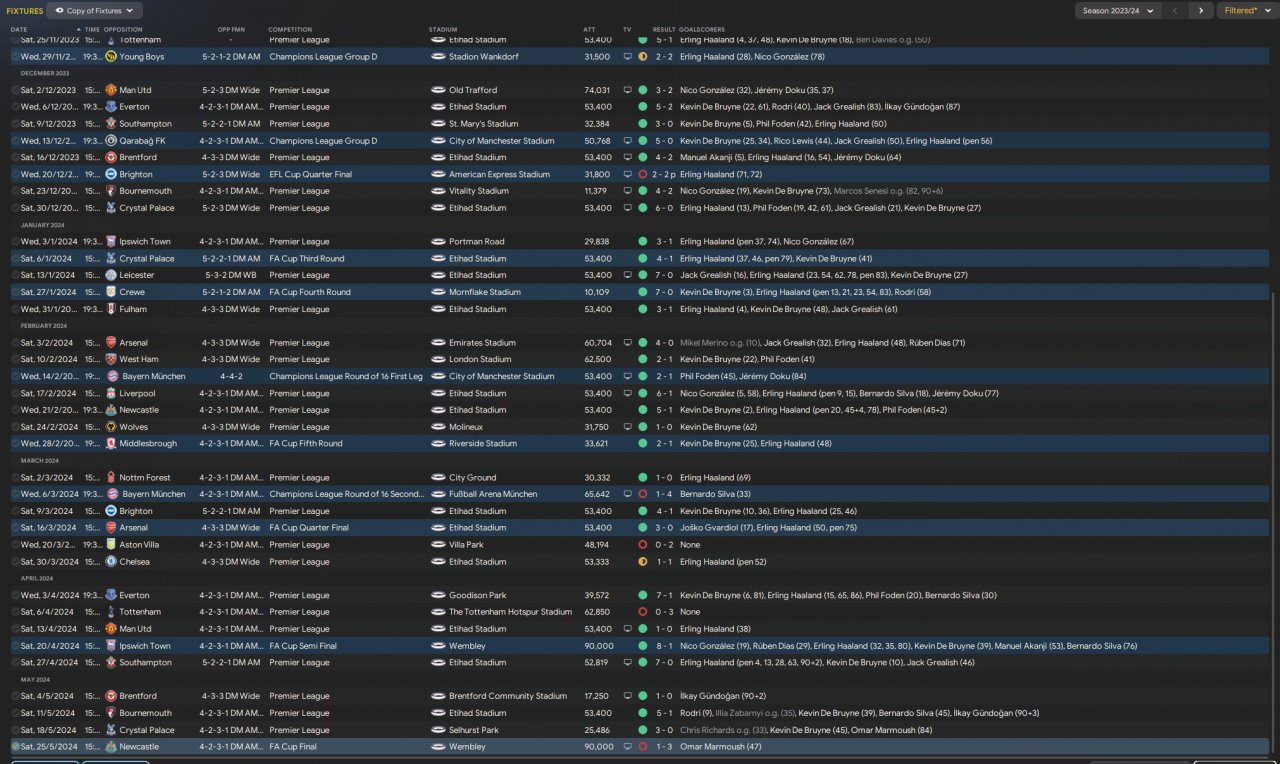Open the EFL Cup Quarter Final competition link
The height and width of the screenshot is (764, 1280).
(309, 174)
